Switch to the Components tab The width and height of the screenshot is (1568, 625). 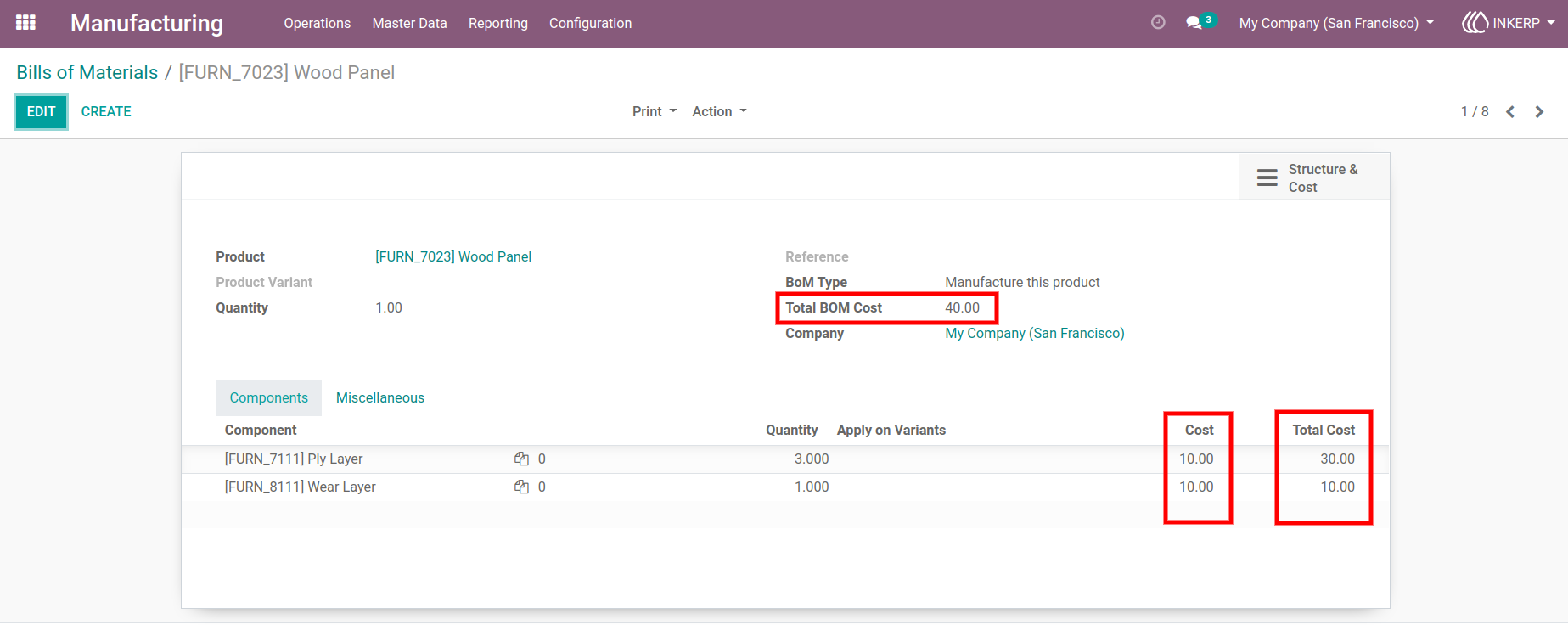(x=269, y=397)
